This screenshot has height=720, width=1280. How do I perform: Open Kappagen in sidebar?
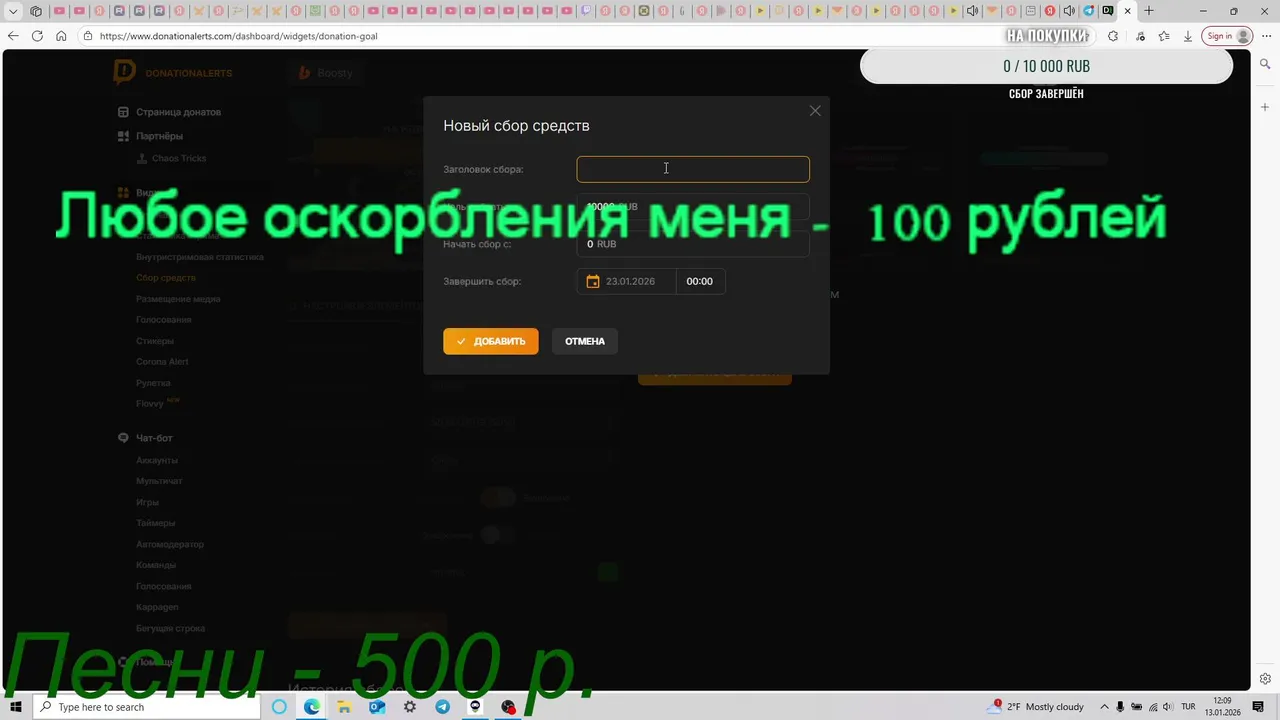157,607
